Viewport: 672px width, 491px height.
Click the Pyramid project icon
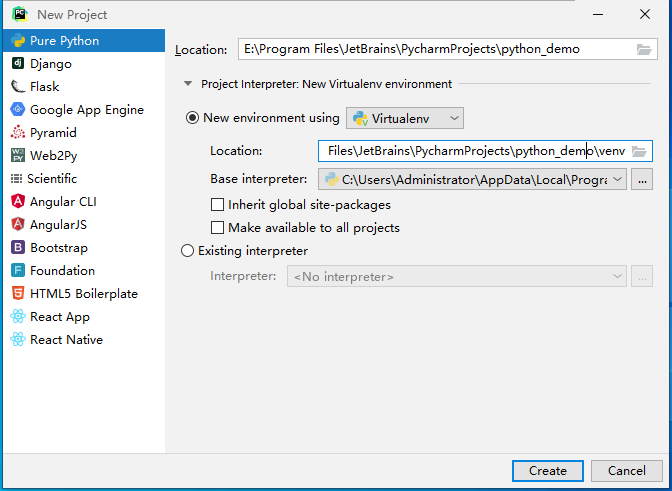pos(18,133)
